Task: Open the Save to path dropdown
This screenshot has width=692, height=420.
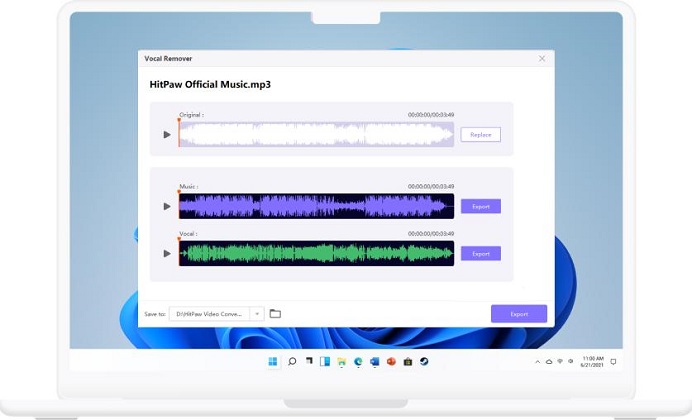Action: [257, 314]
